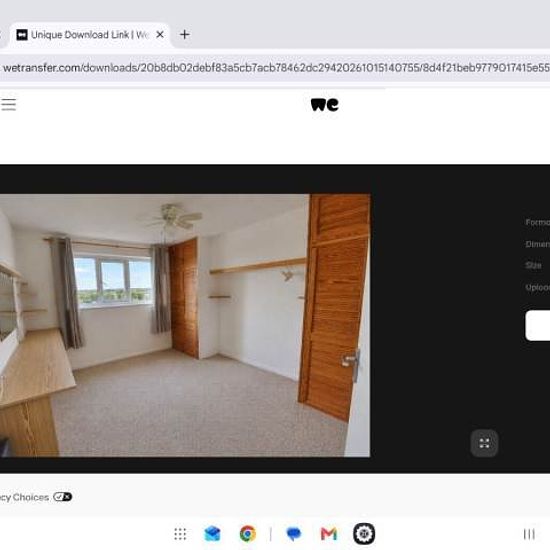Close the Unique Download Link tab

pos(160,34)
